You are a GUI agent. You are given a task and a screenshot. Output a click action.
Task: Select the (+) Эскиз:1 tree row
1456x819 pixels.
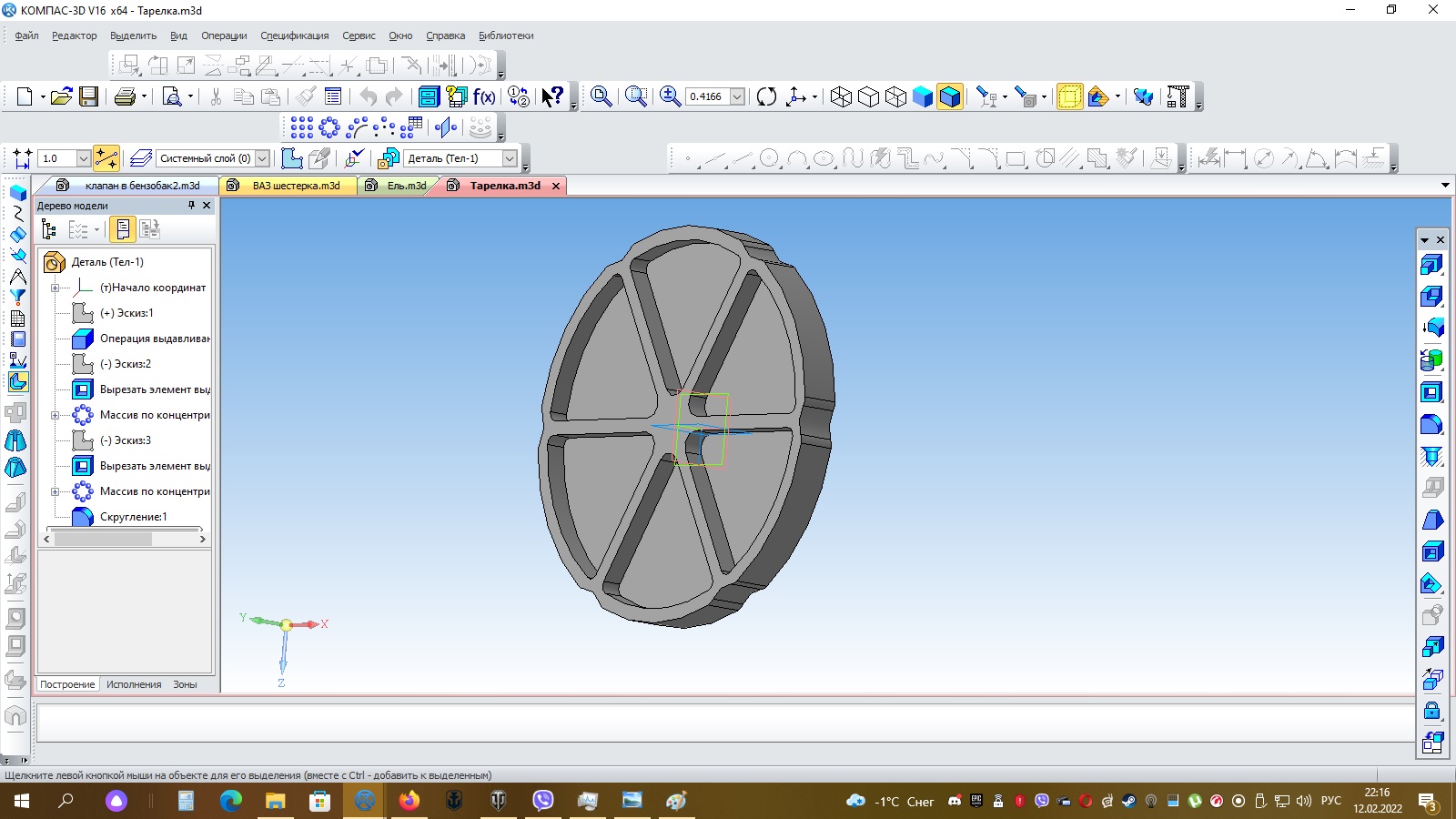[126, 313]
